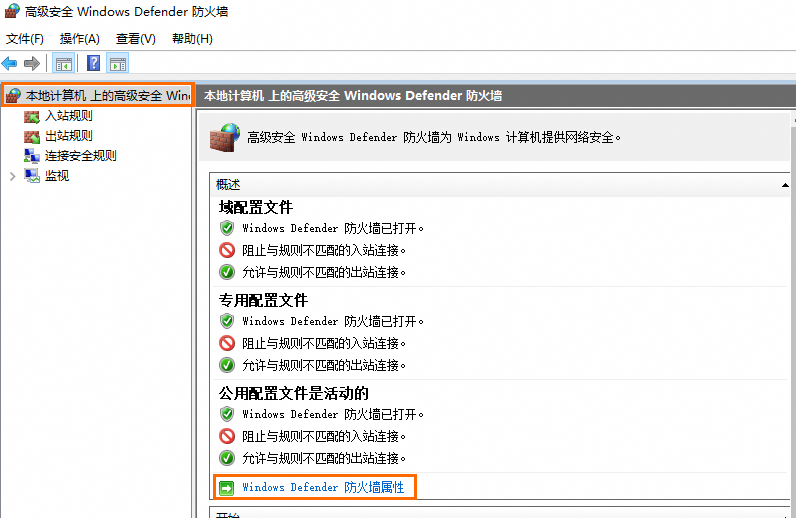Open the Windows Defender 防火墙属性 link
The height and width of the screenshot is (518, 796).
[x=323, y=488]
